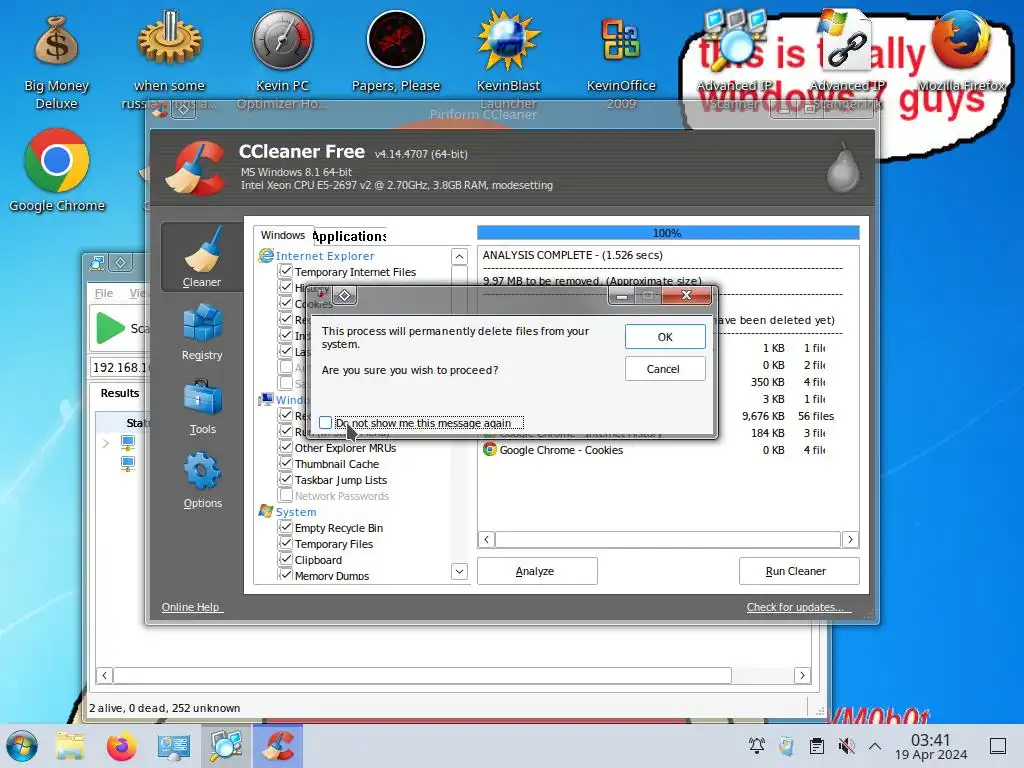
Task: Uncheck Temporary Files option
Action: 285,543
